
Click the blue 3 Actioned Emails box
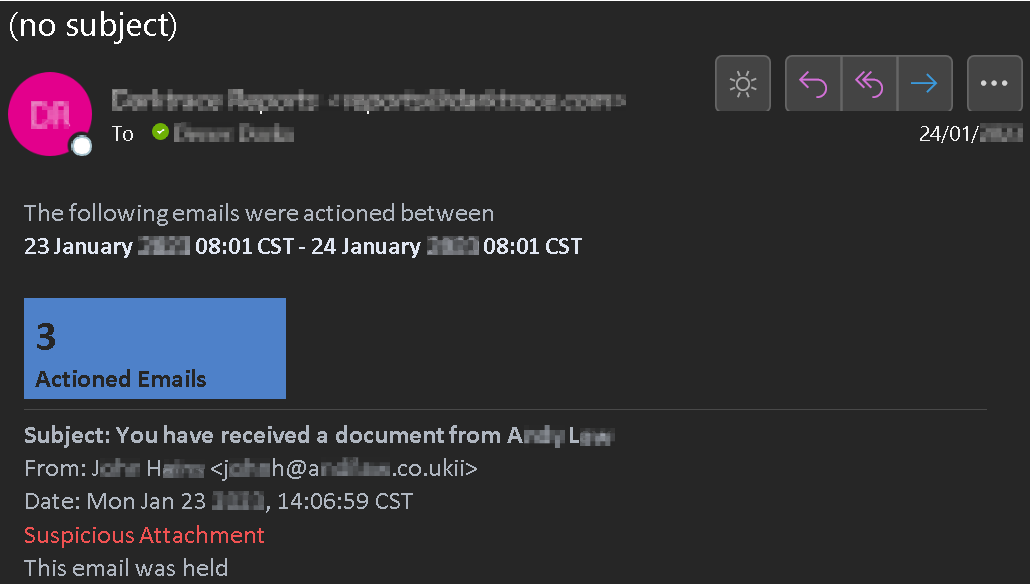155,348
